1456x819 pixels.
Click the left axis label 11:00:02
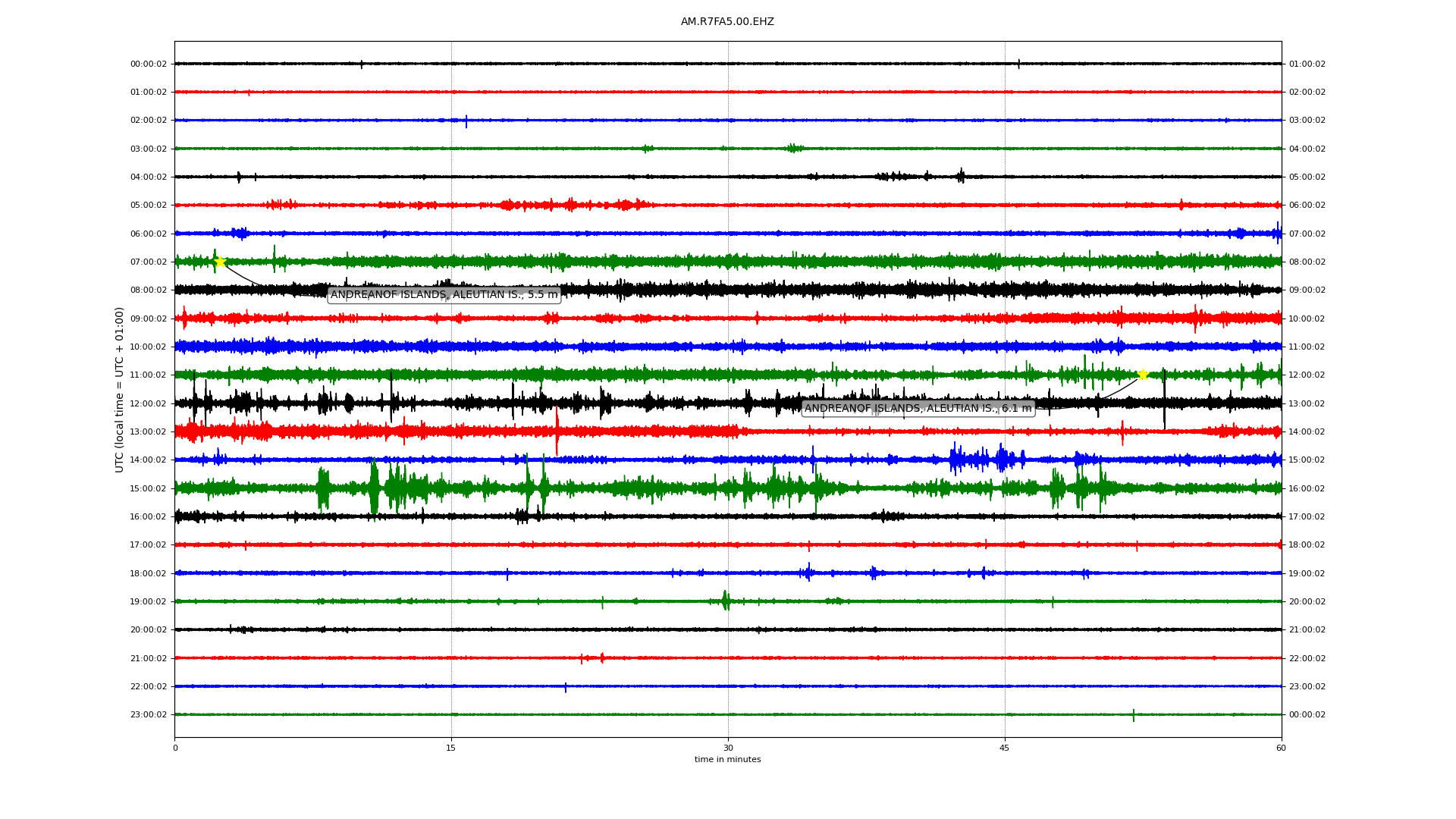(149, 375)
